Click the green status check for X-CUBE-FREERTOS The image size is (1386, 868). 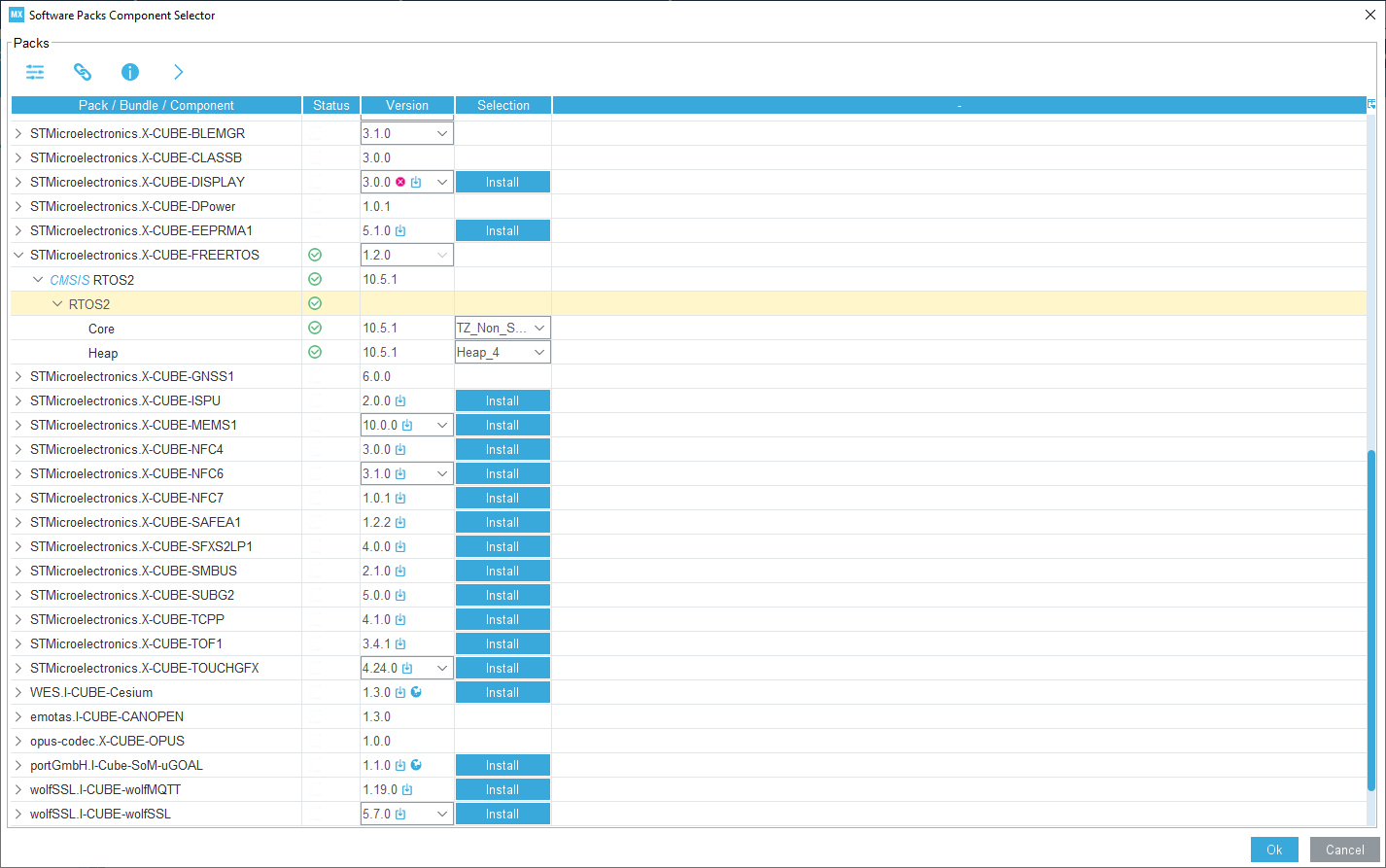coord(314,255)
